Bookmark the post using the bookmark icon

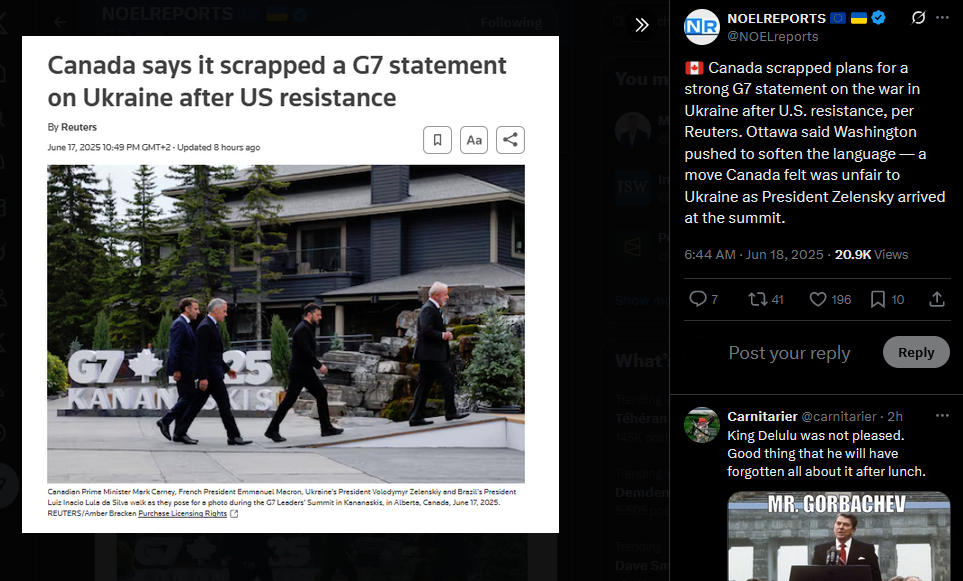coord(887,299)
